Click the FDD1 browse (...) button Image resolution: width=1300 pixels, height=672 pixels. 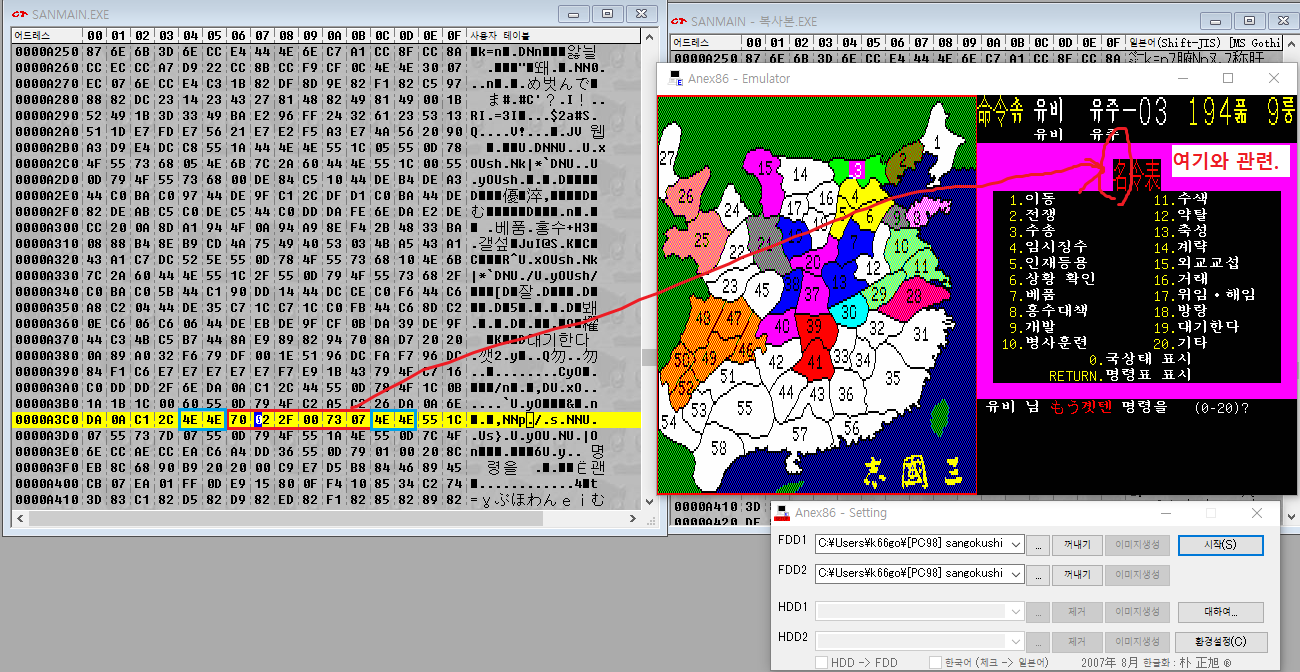1040,545
